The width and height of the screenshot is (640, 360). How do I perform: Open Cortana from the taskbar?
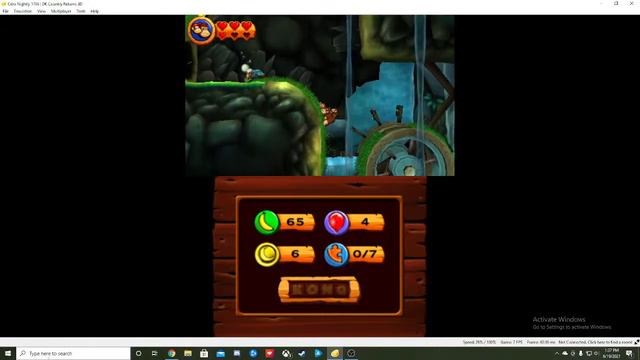tap(138, 353)
